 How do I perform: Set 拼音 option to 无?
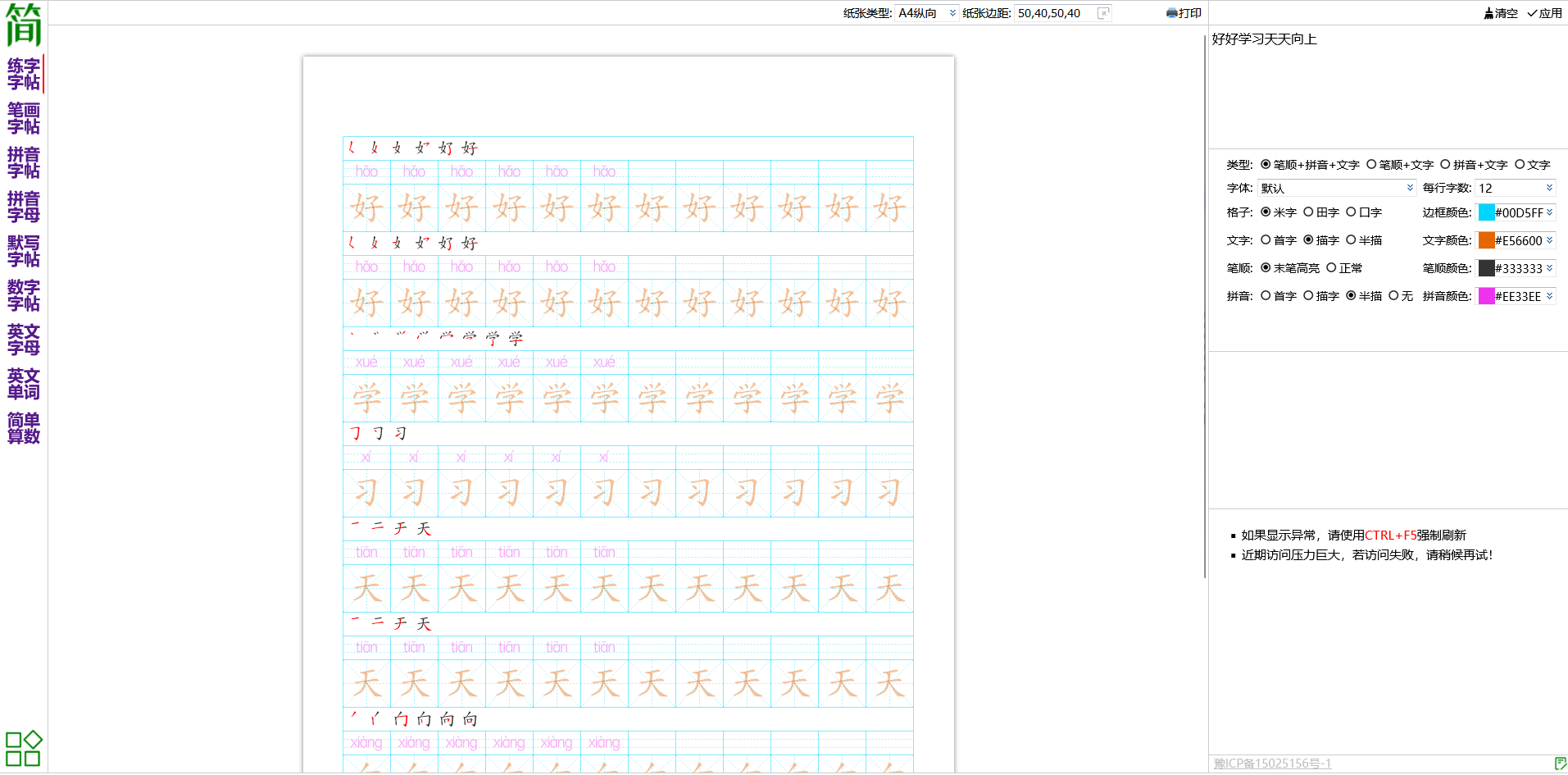click(x=1393, y=296)
